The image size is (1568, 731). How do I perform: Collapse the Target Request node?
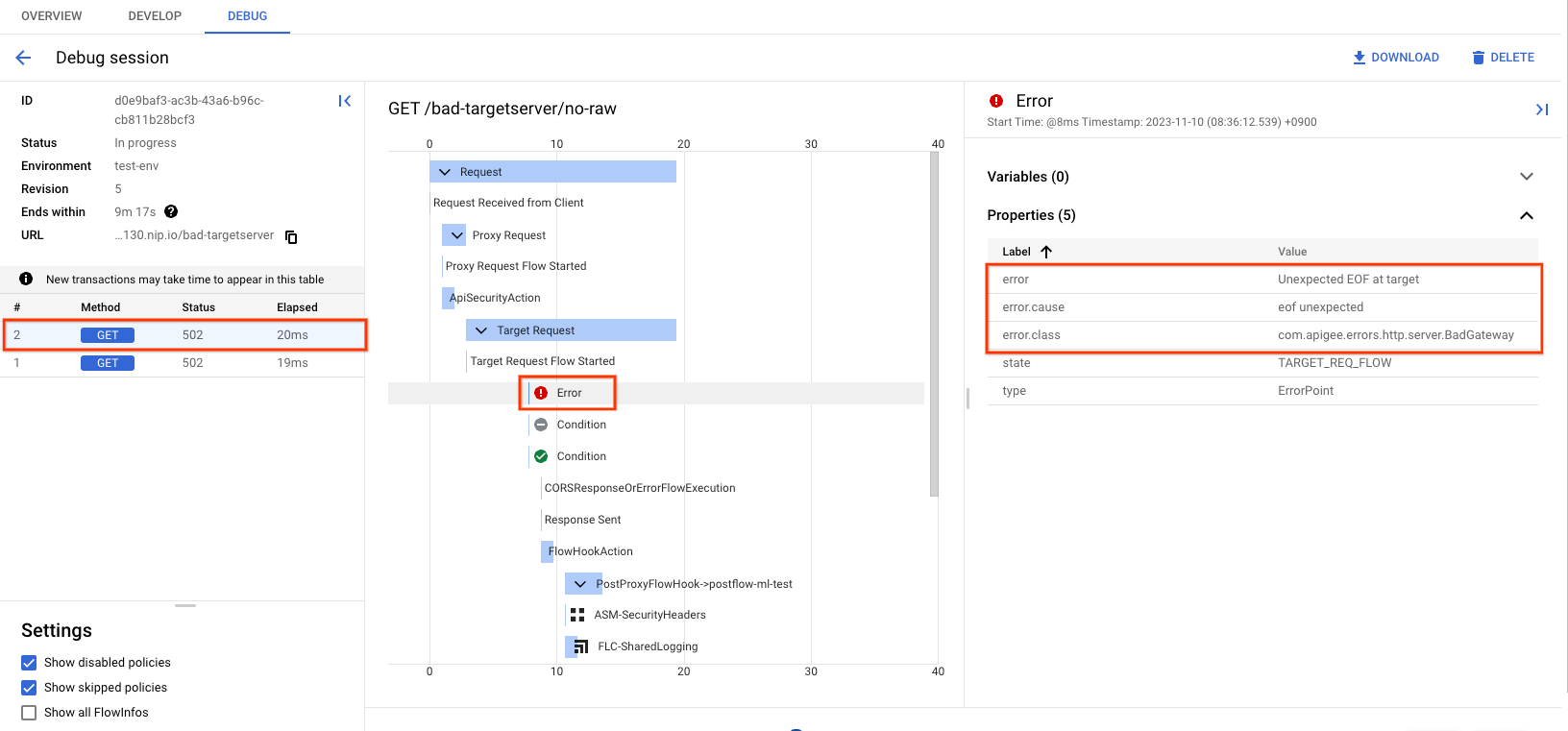481,330
